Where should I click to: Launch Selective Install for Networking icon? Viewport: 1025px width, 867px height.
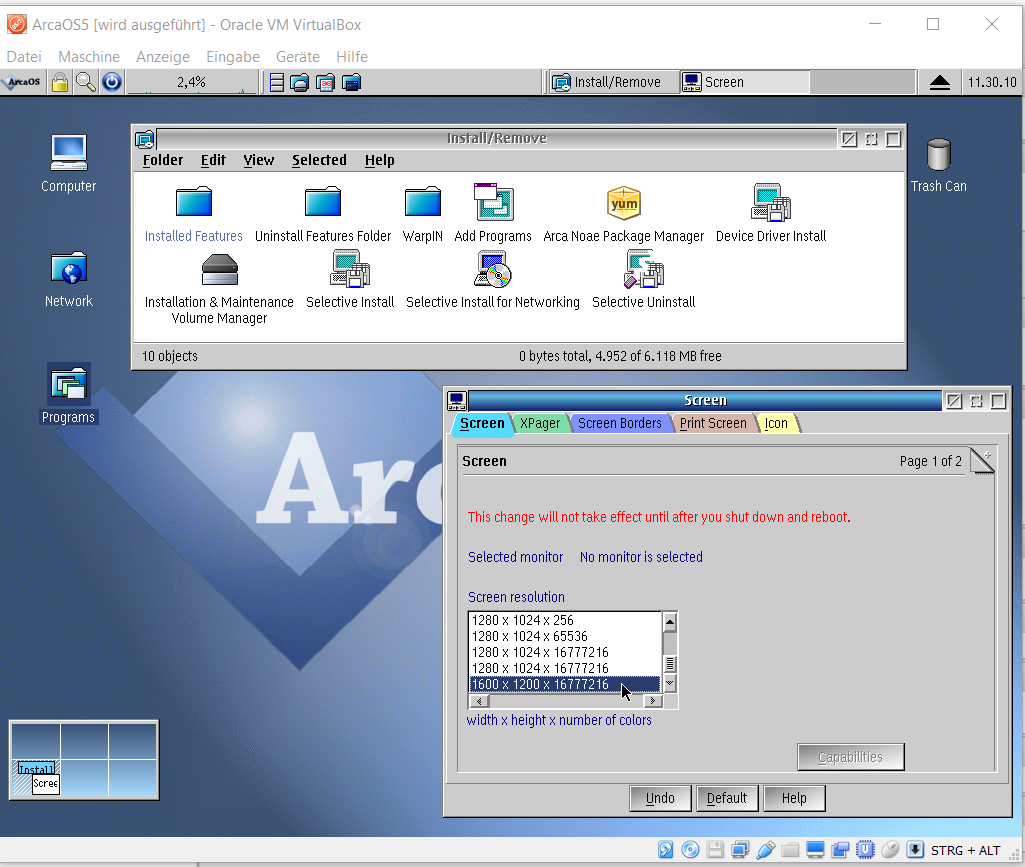(492, 269)
